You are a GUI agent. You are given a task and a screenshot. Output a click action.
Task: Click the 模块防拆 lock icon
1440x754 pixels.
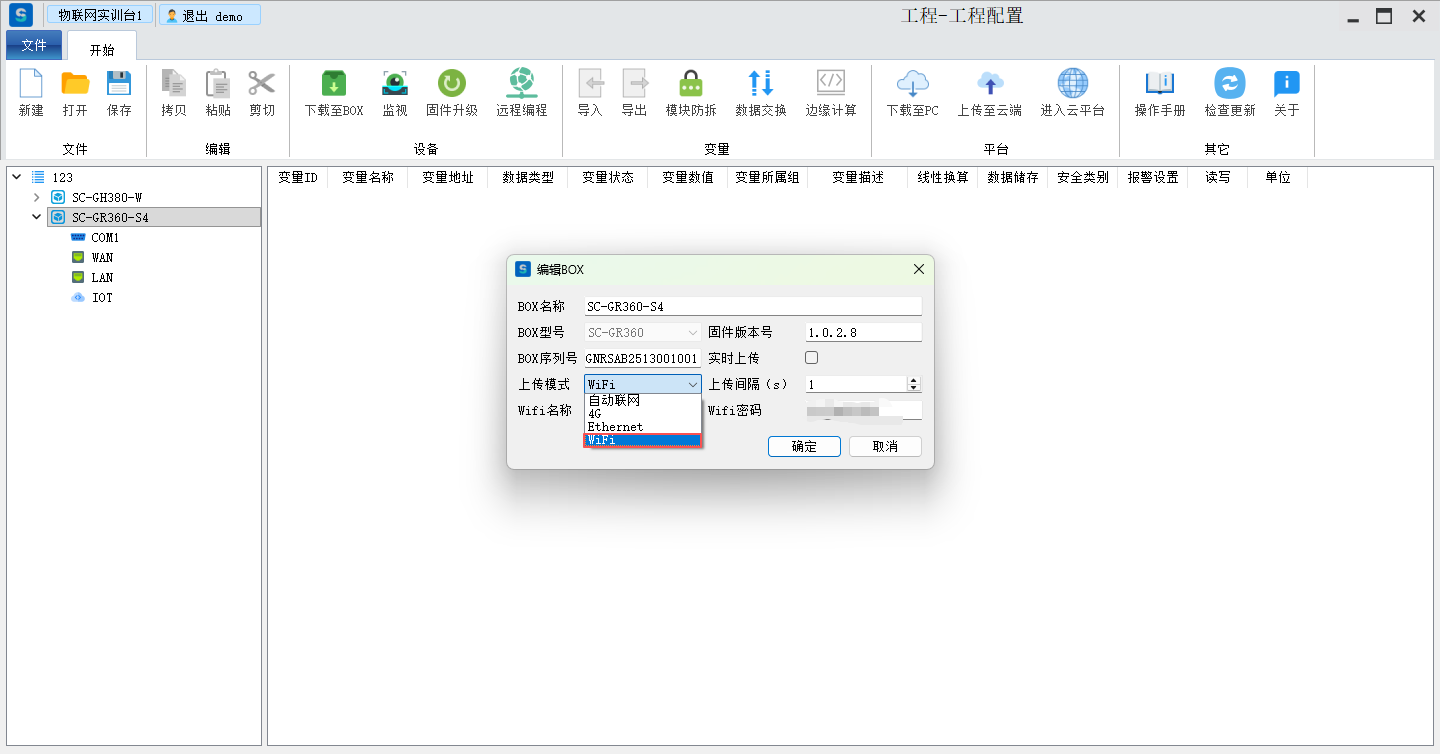[x=690, y=84]
